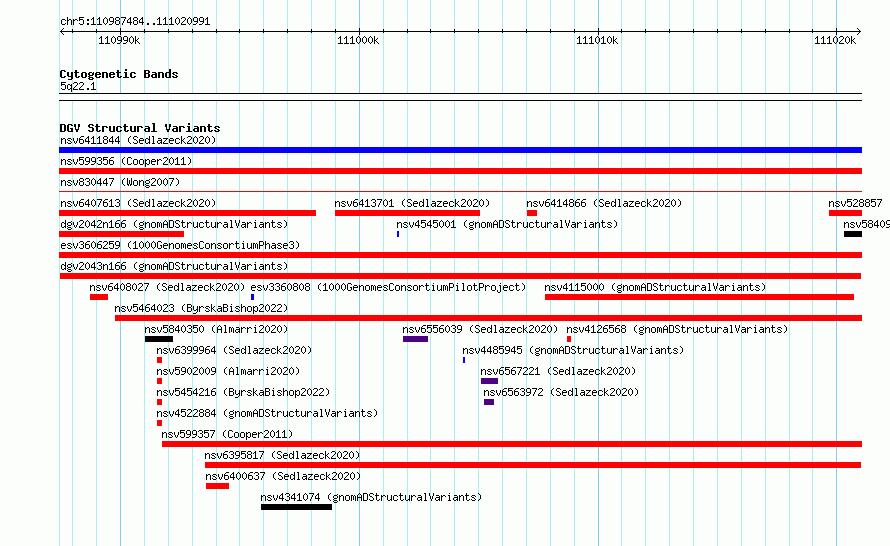Click dgv2043n166 (gnomADStructuralVariants) label
This screenshot has height=546, width=890.
click(174, 266)
